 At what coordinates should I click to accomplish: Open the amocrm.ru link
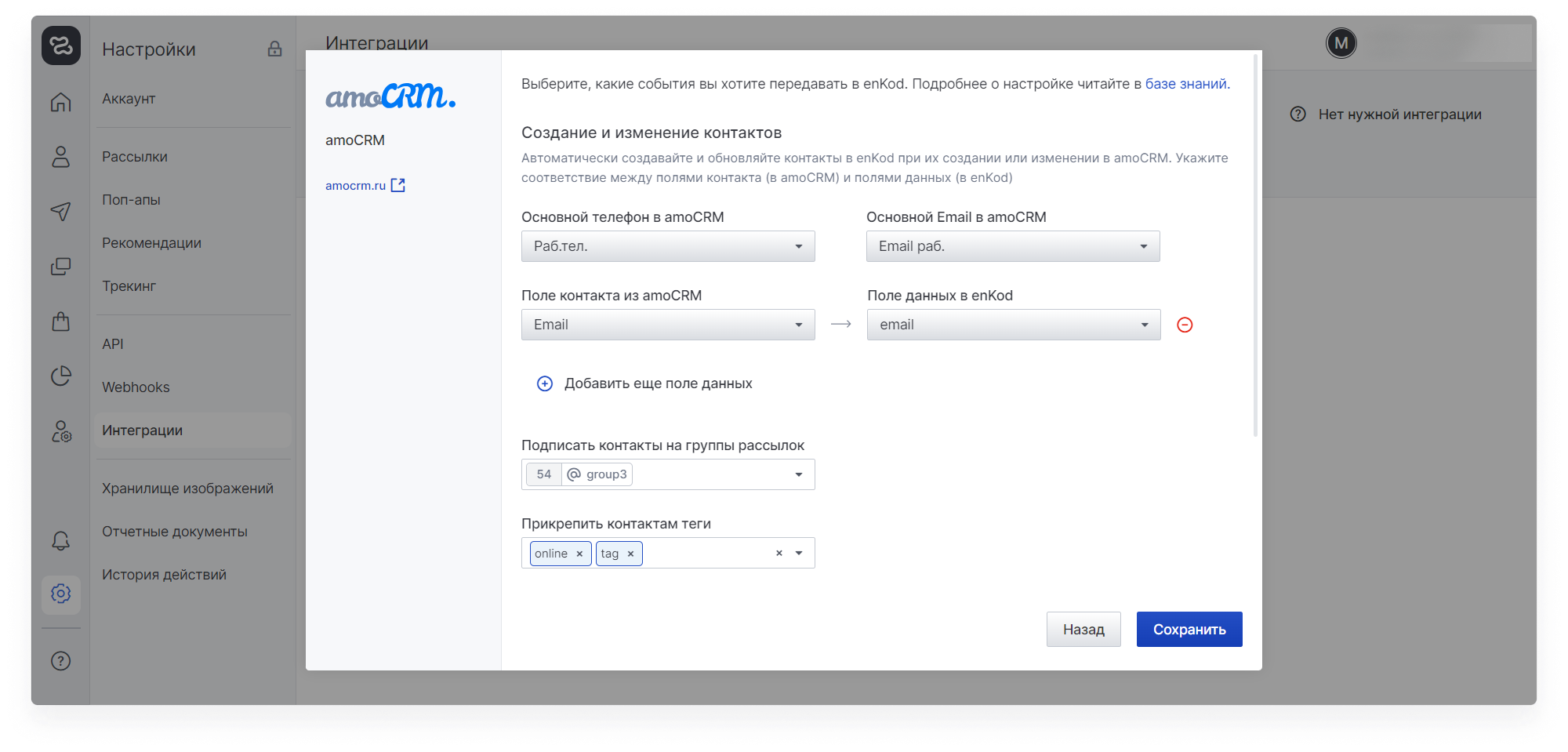(355, 186)
